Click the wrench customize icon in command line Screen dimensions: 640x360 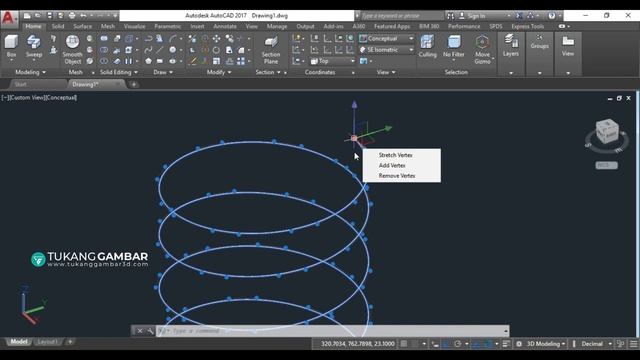(x=150, y=331)
